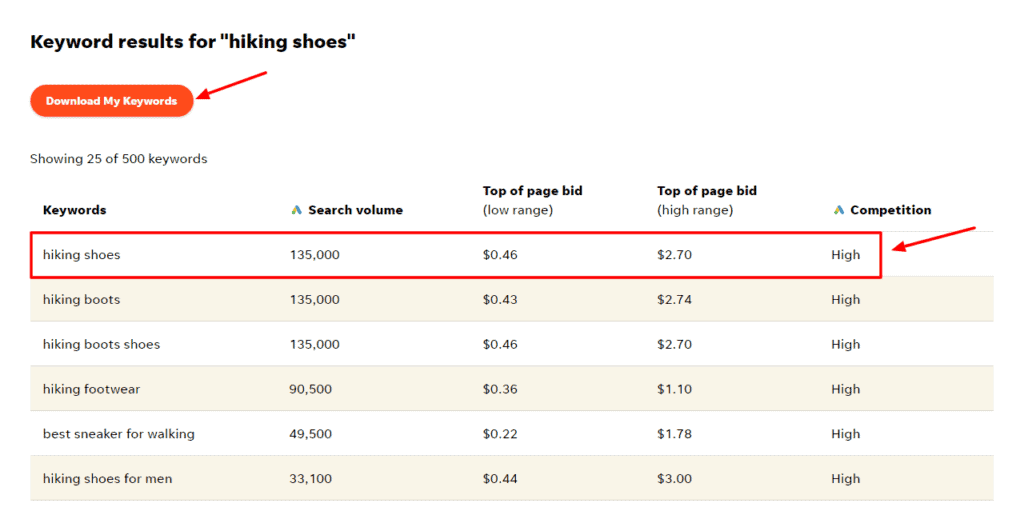1024x511 pixels.
Task: Click the Search volume header text
Action: pos(355,210)
